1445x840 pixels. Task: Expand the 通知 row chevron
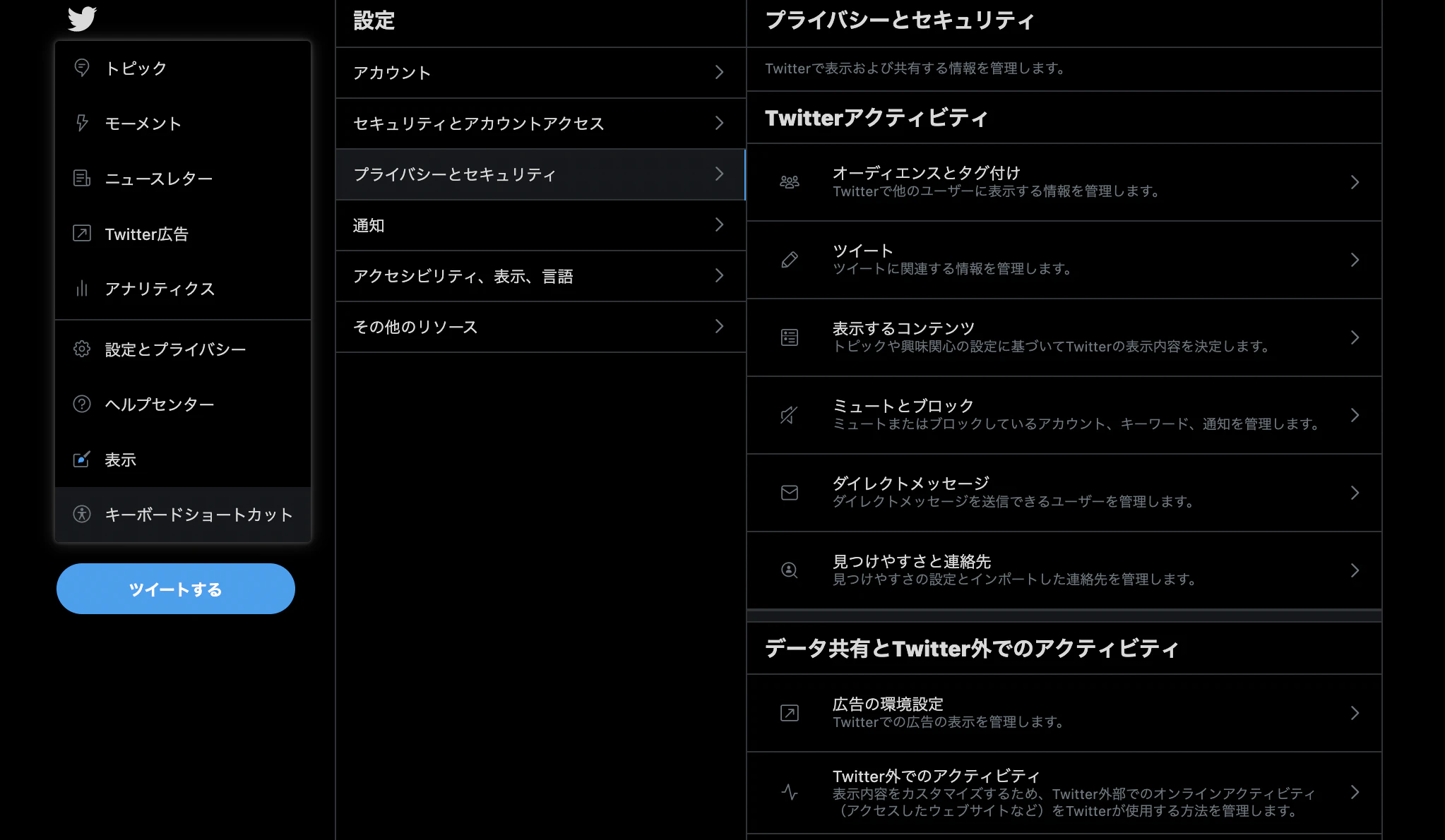719,224
